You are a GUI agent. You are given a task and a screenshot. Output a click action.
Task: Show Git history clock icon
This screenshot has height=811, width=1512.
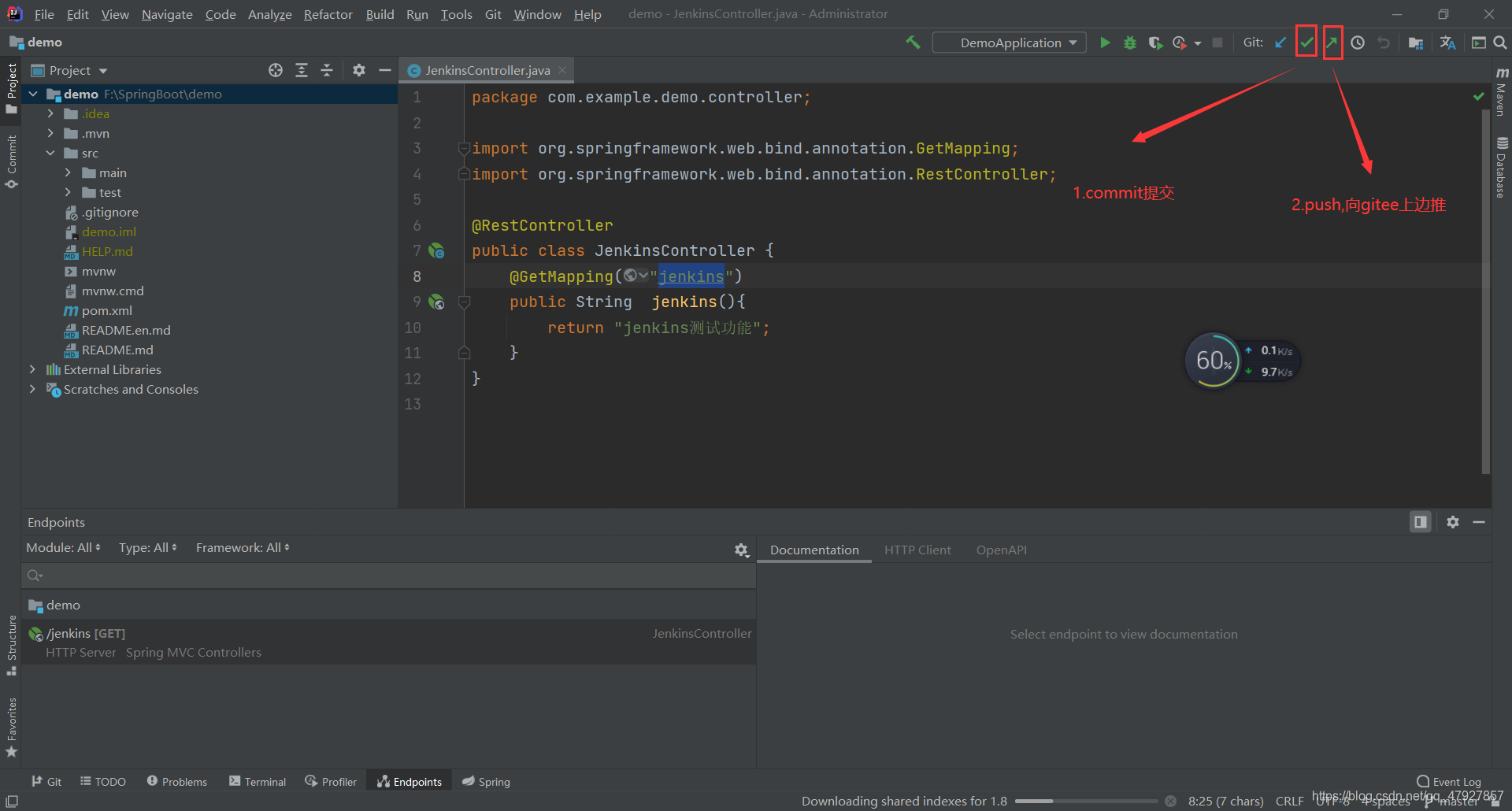click(1358, 43)
